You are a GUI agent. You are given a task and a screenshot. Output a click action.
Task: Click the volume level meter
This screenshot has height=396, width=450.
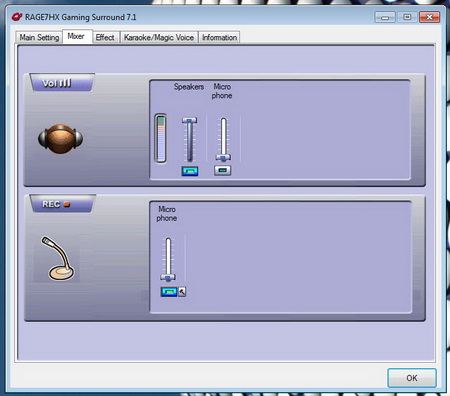pos(161,138)
